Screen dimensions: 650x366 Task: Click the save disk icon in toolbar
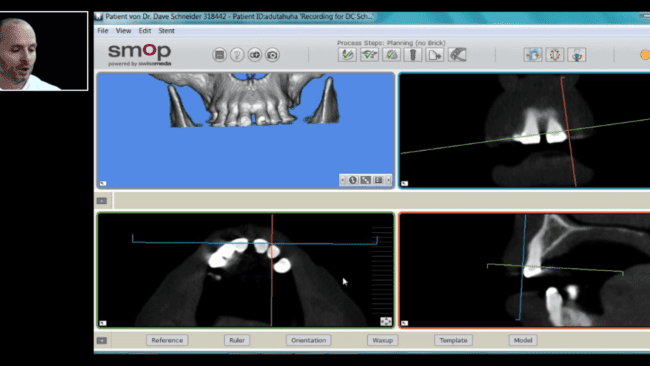219,55
